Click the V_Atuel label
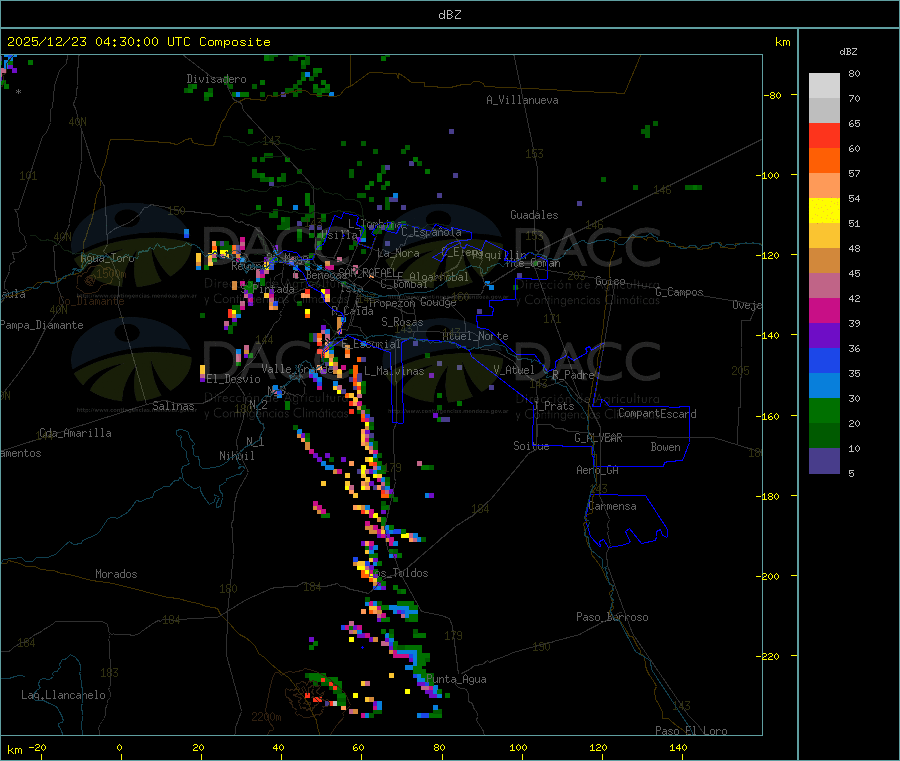Screen dimensions: 900x761 coord(514,370)
